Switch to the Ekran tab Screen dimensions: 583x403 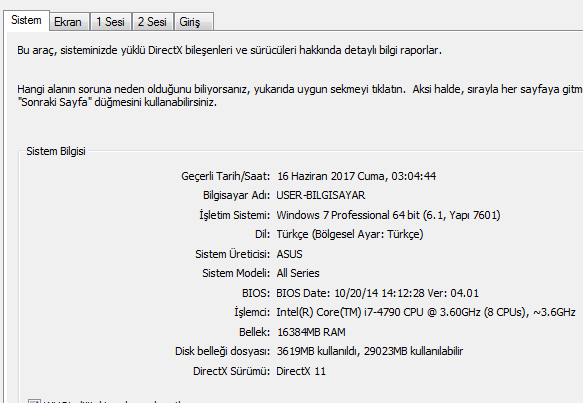point(70,22)
